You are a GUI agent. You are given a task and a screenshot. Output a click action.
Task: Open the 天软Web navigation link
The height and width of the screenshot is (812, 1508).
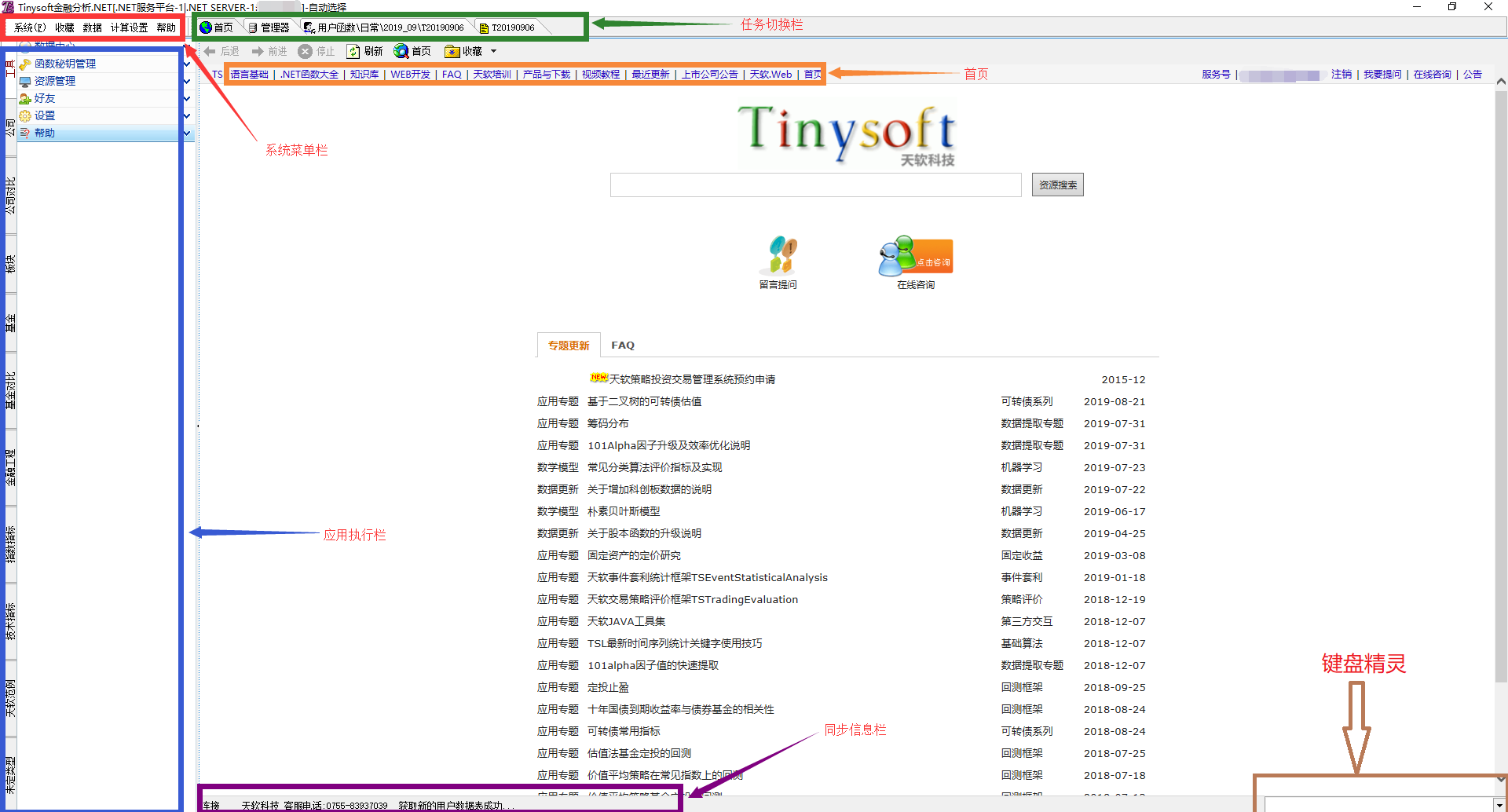pos(770,75)
